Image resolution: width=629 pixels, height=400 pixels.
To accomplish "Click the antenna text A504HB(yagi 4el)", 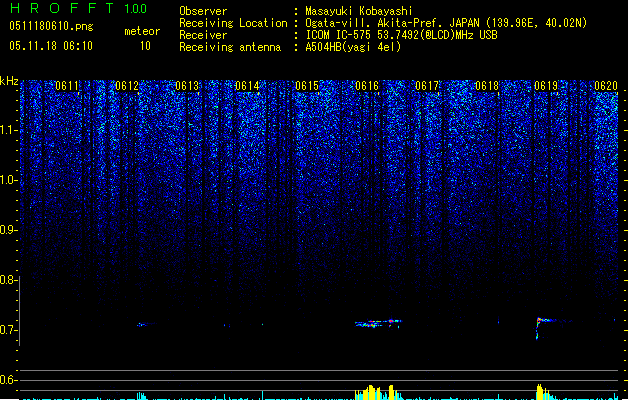I will 353,47.
